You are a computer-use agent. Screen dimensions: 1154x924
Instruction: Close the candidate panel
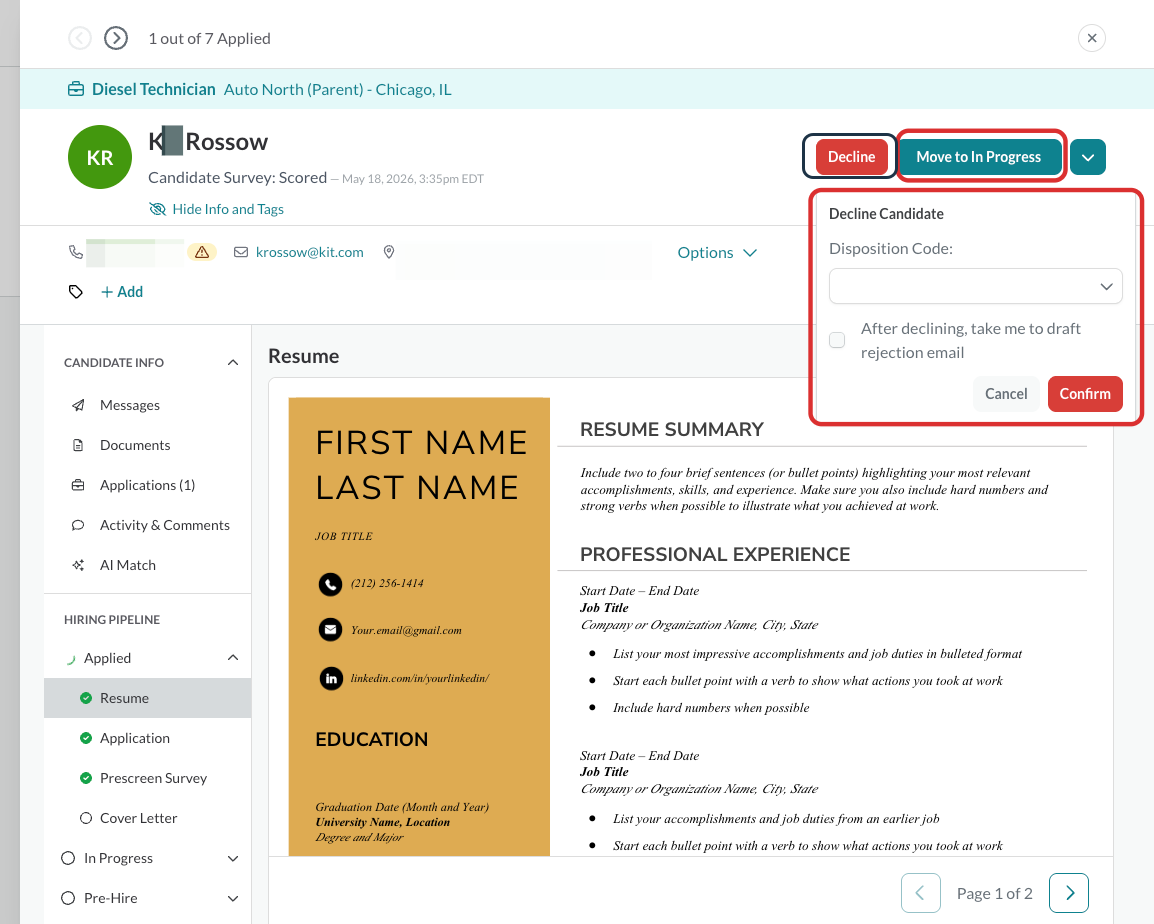[1091, 38]
